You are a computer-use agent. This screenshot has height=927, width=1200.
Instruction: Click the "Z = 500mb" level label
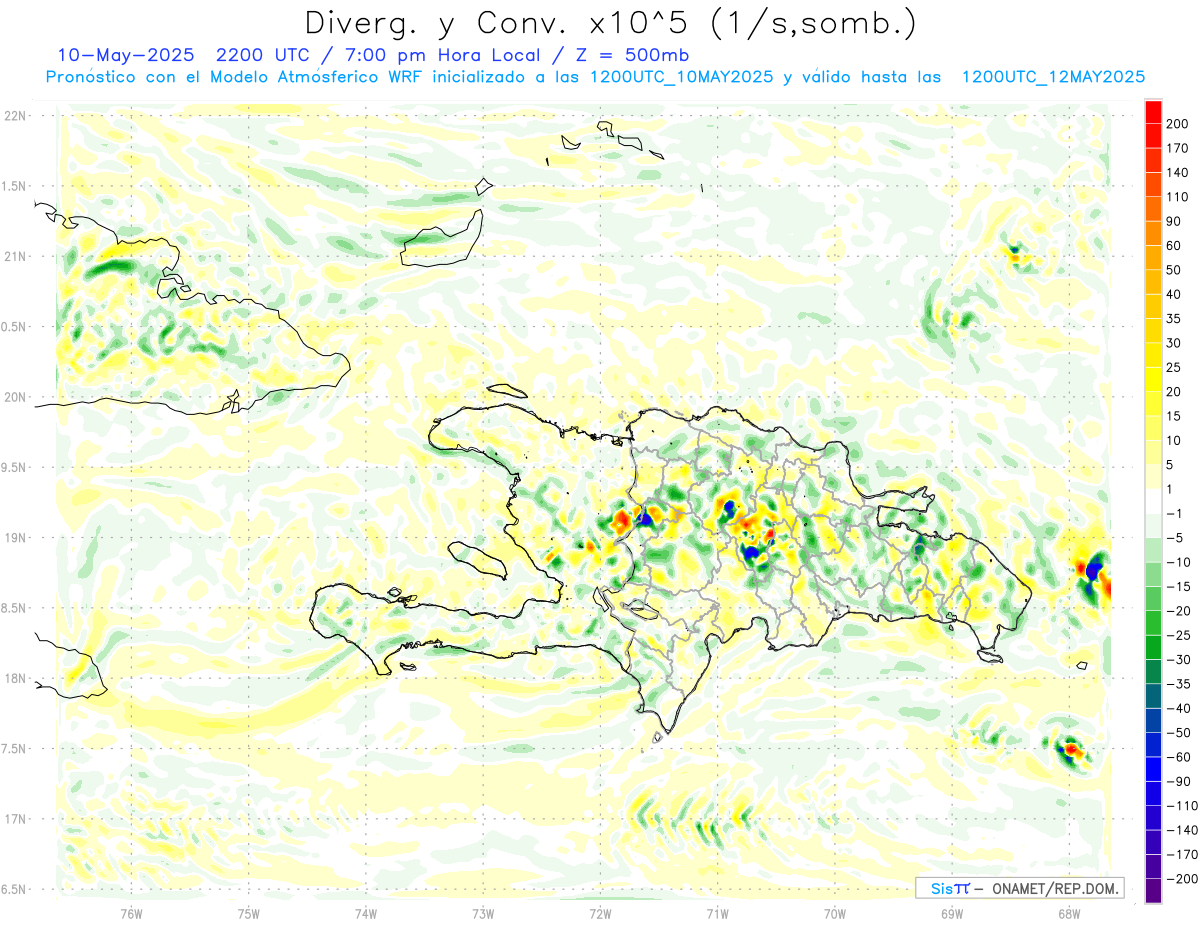pyautogui.click(x=628, y=54)
